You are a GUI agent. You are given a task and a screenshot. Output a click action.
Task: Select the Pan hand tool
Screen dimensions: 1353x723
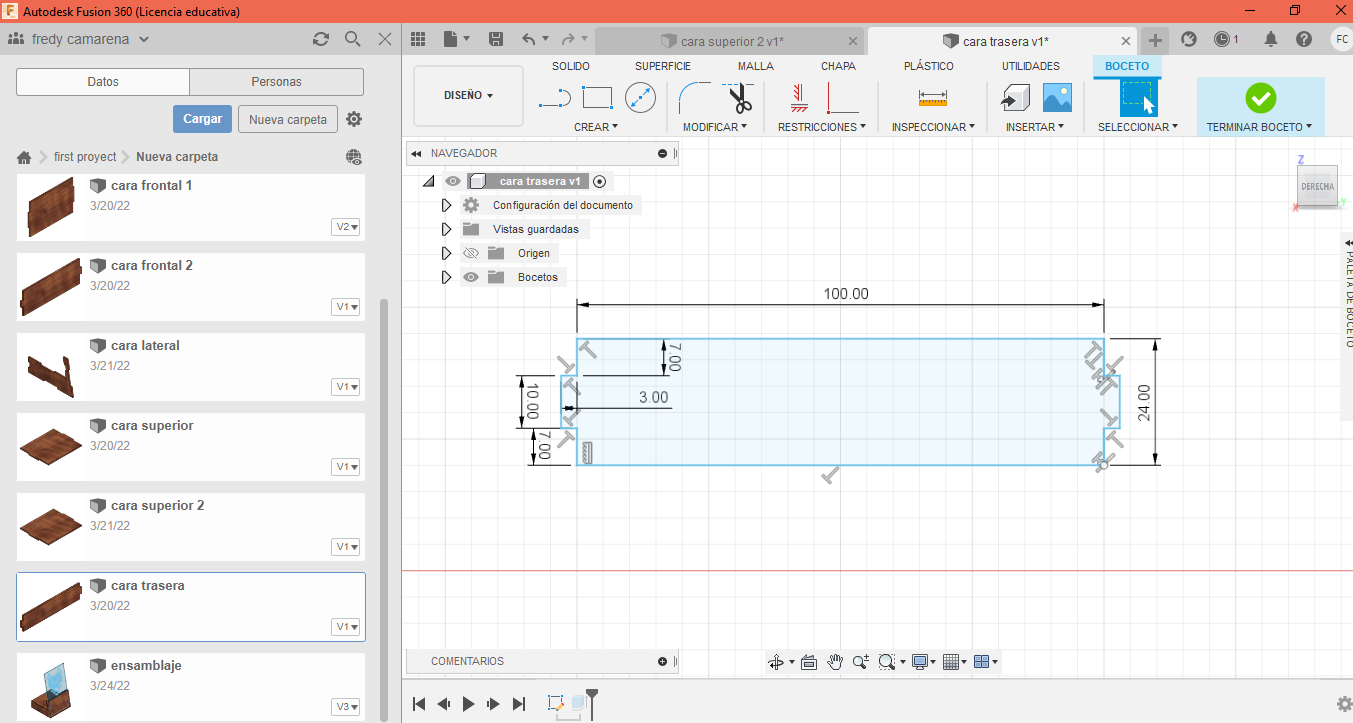pyautogui.click(x=835, y=662)
